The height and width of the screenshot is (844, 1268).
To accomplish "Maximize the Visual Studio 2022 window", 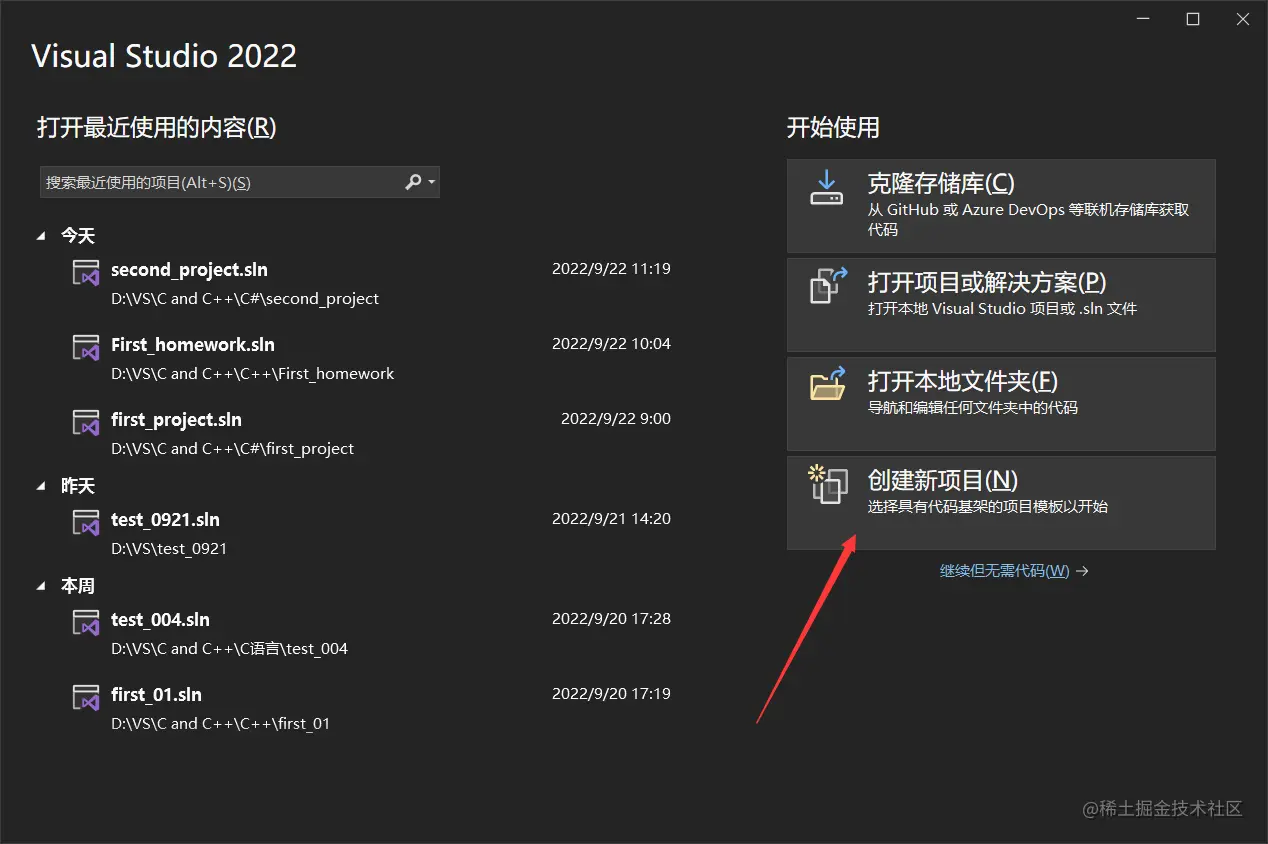I will tap(1193, 20).
